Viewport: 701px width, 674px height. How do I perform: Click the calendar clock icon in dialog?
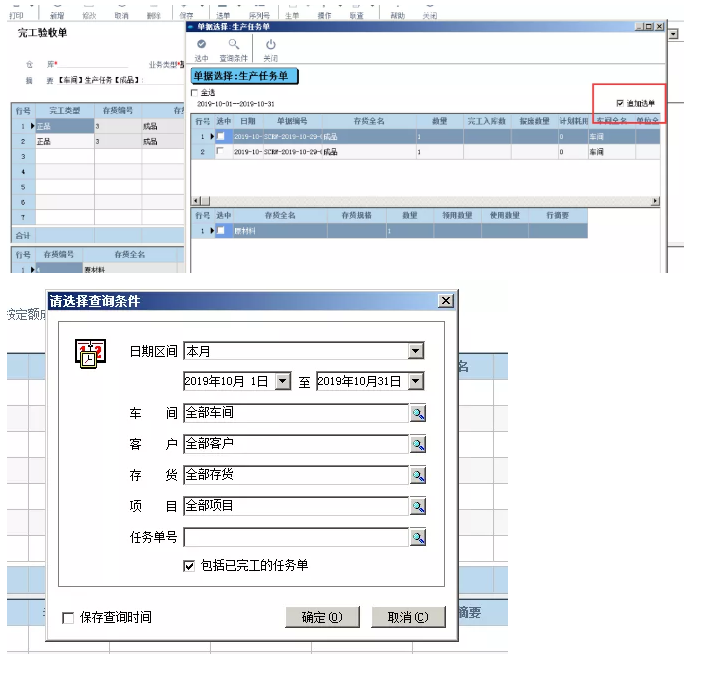click(90, 356)
